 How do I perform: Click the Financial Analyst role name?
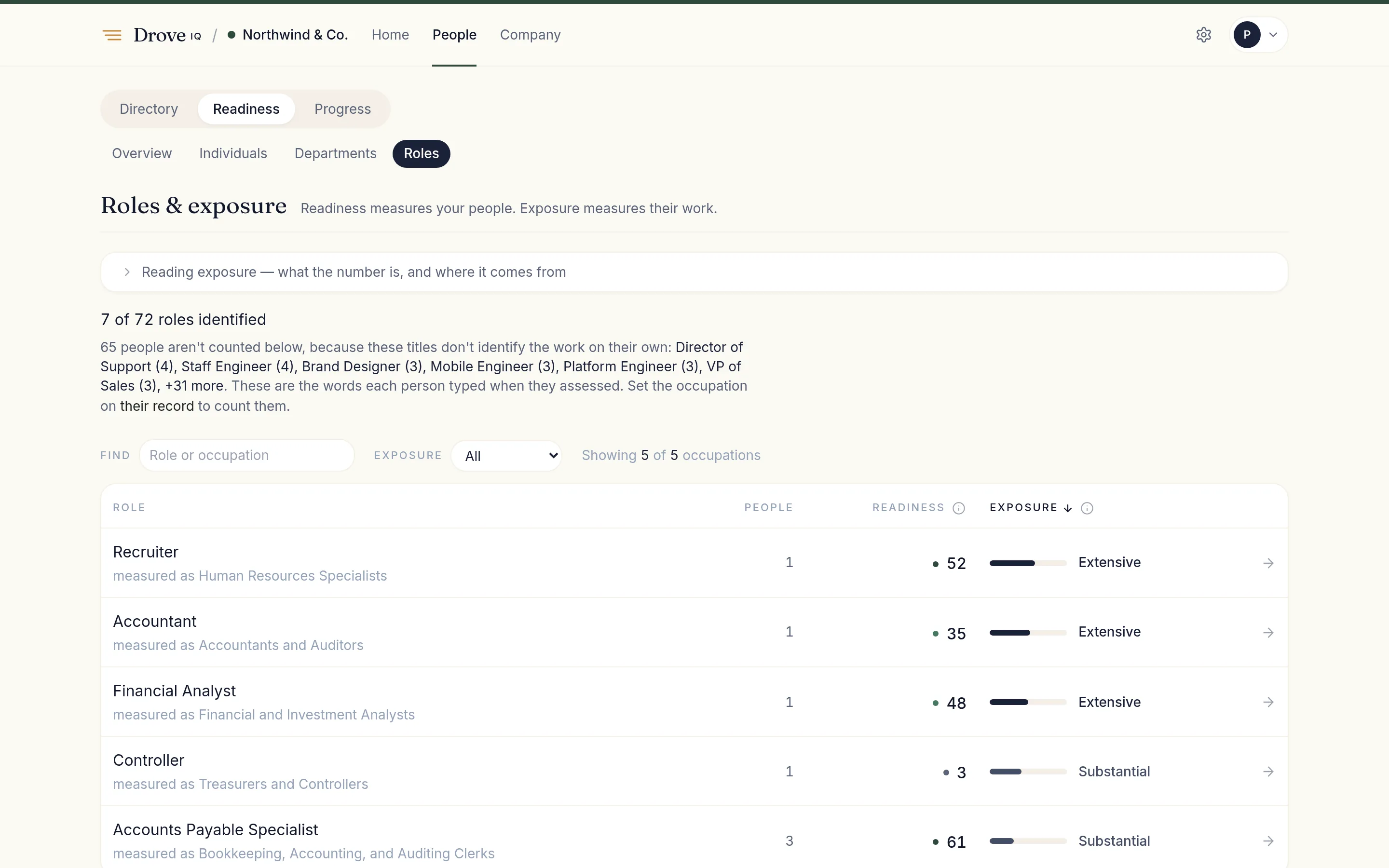point(175,691)
